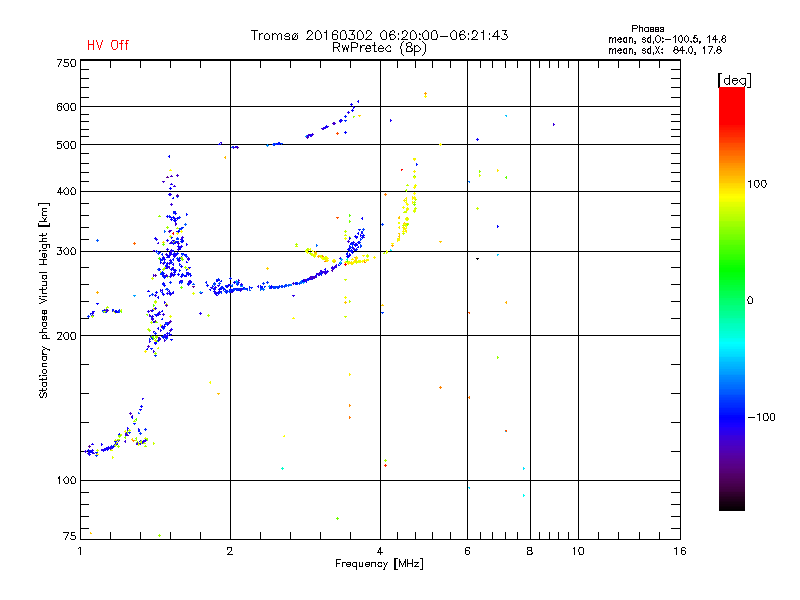Click the '400' y-axis tick label
Screen dimensions: 800x600
click(x=66, y=191)
